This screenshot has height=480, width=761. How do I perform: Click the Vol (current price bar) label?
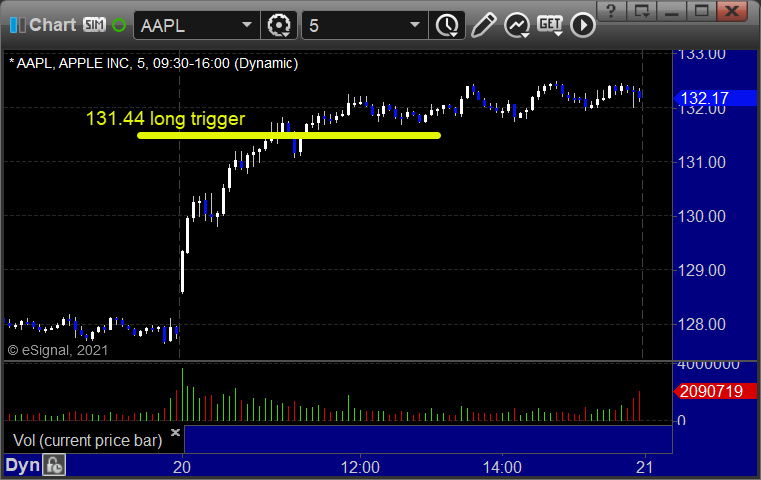coord(87,441)
